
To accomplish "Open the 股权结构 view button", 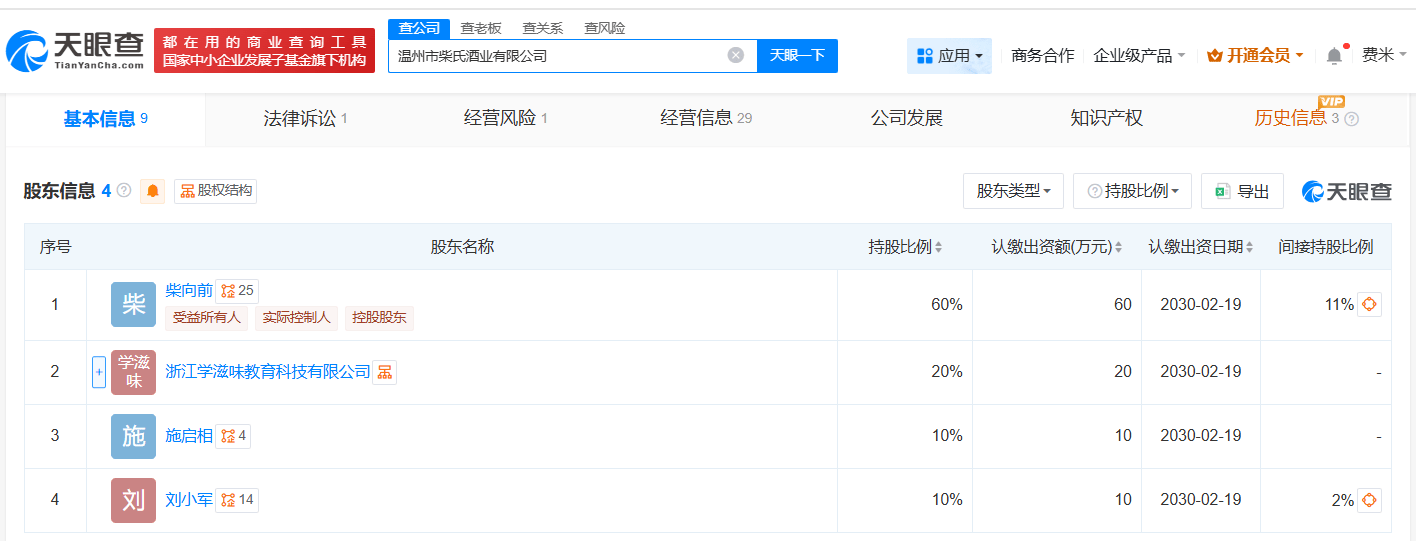I will tap(216, 191).
